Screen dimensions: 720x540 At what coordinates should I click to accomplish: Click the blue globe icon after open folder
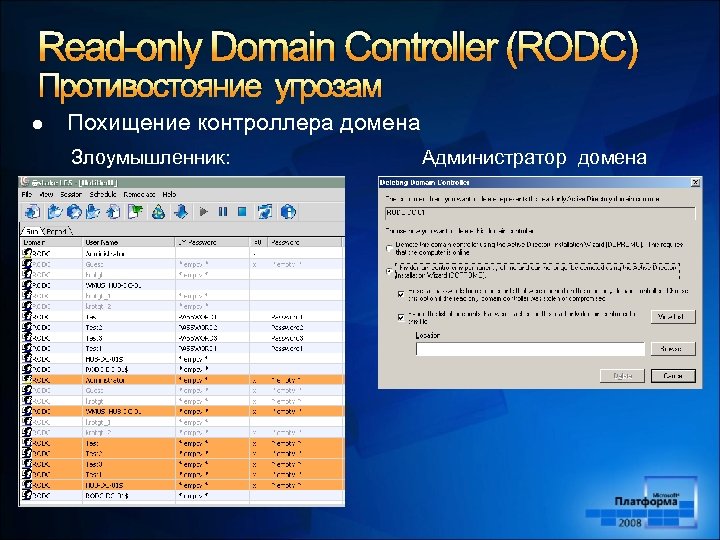coord(74,212)
